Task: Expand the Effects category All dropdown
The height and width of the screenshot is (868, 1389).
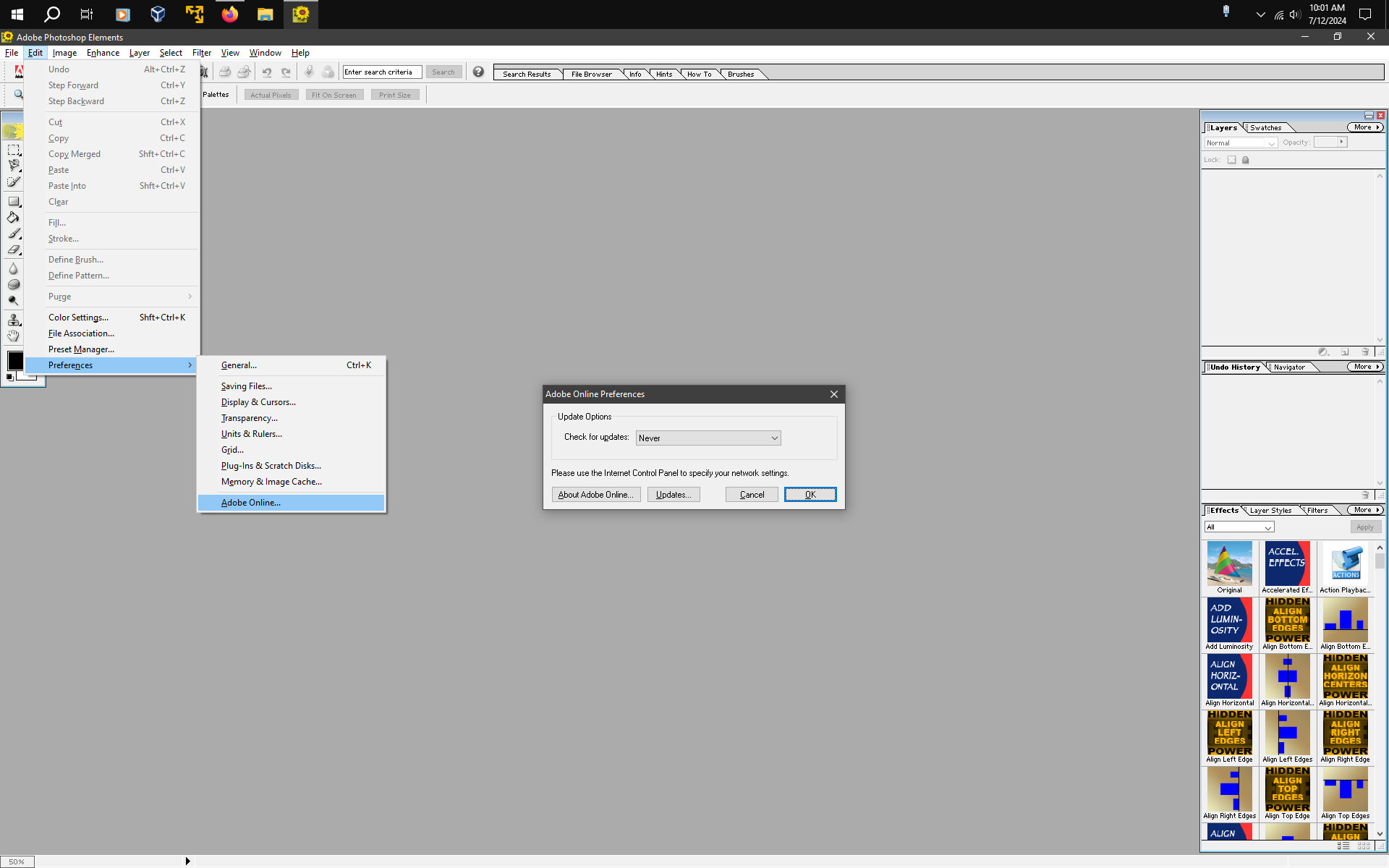Action: 1239,527
